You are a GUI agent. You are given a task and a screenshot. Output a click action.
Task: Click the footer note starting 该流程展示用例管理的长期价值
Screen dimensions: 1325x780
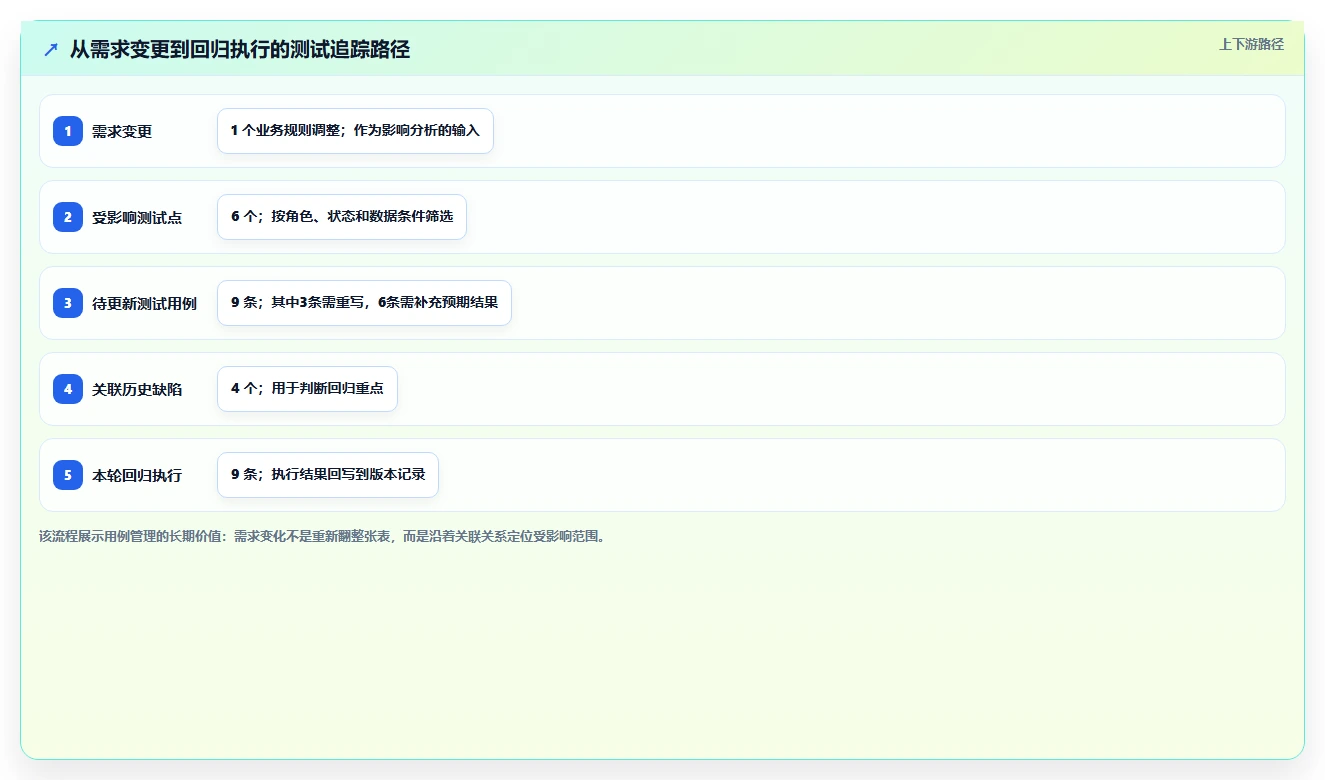pos(324,536)
